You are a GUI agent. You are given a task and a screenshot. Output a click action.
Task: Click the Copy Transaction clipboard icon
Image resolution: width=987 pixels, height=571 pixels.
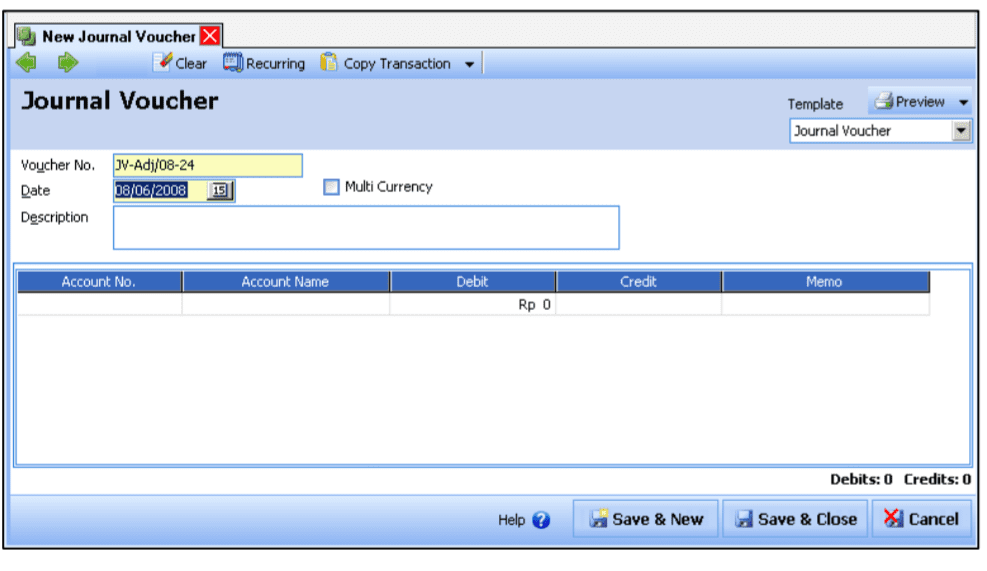coord(329,63)
